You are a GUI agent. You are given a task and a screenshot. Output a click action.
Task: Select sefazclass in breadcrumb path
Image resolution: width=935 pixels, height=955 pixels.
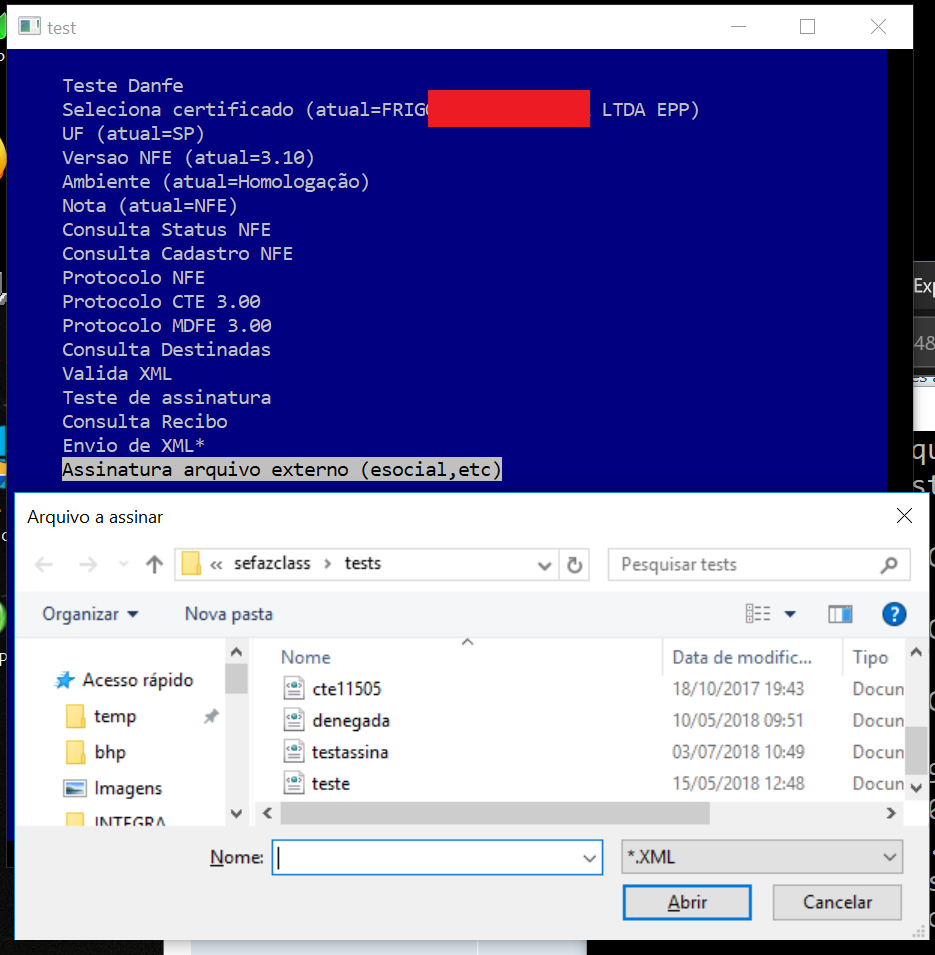tap(272, 563)
